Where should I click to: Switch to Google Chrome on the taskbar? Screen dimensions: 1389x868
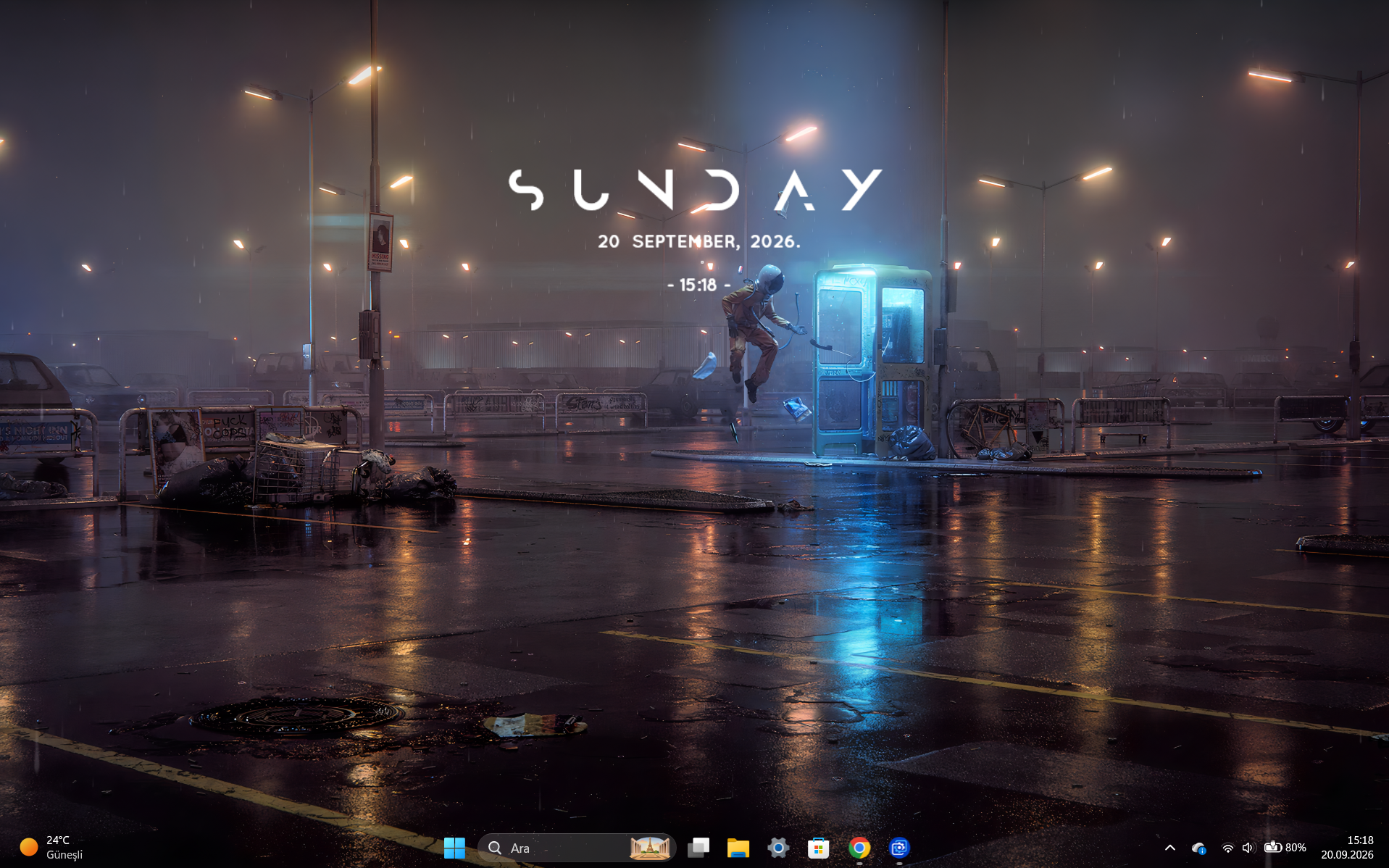[x=859, y=848]
